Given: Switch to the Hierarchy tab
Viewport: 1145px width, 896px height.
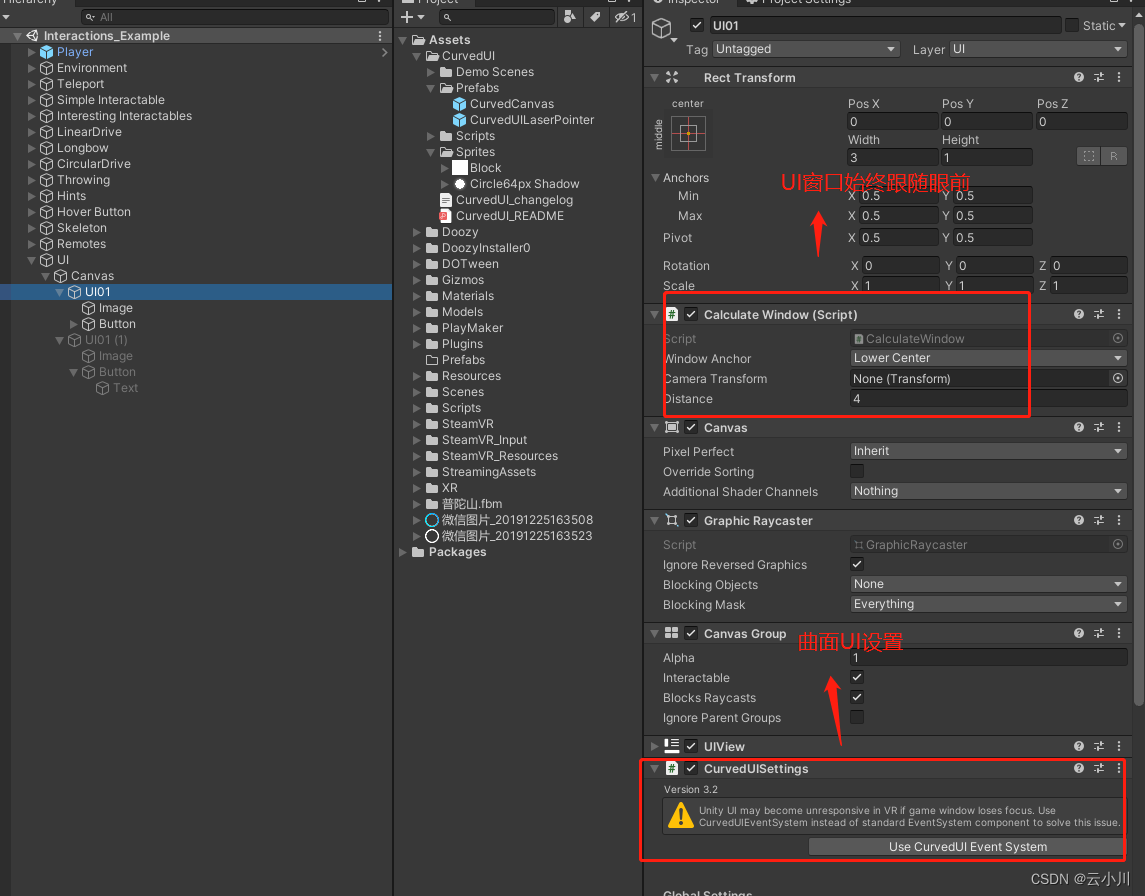Looking at the screenshot, I should pos(30,3).
